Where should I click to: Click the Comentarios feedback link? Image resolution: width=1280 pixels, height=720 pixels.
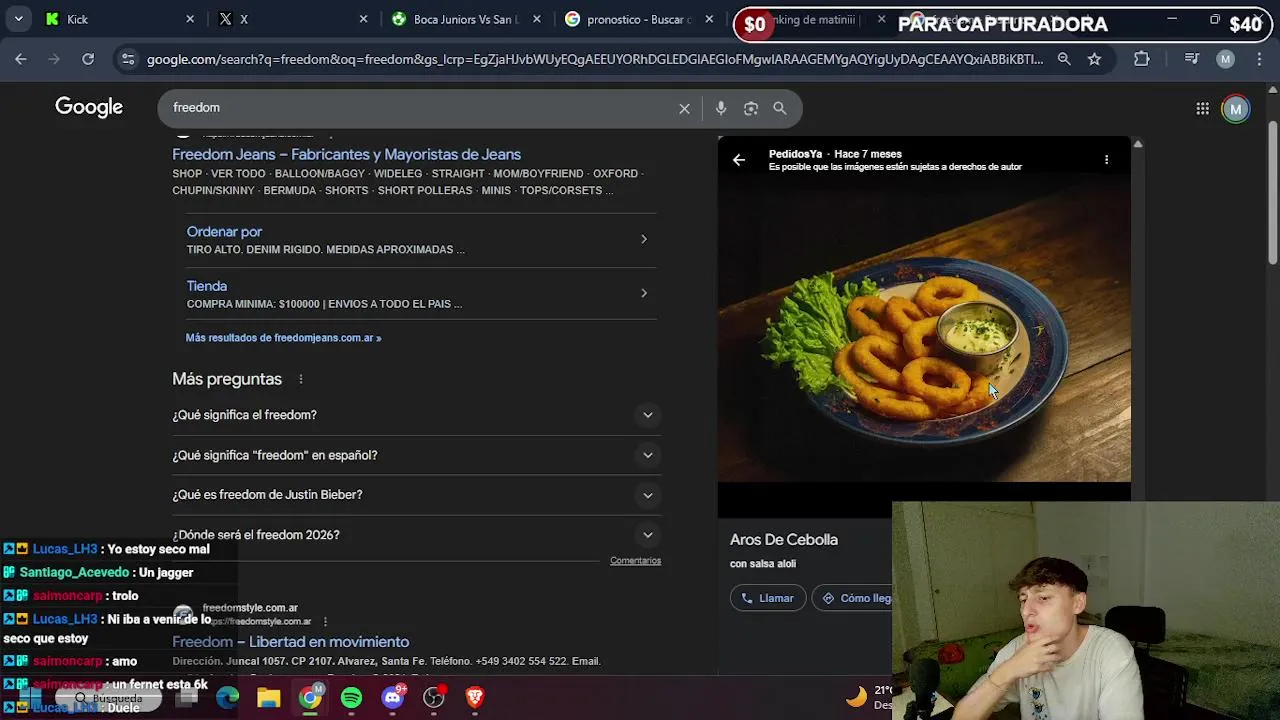pyautogui.click(x=635, y=561)
